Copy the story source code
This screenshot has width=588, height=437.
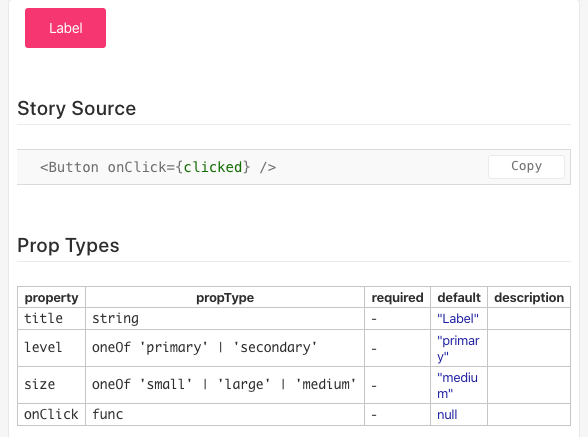pos(526,167)
